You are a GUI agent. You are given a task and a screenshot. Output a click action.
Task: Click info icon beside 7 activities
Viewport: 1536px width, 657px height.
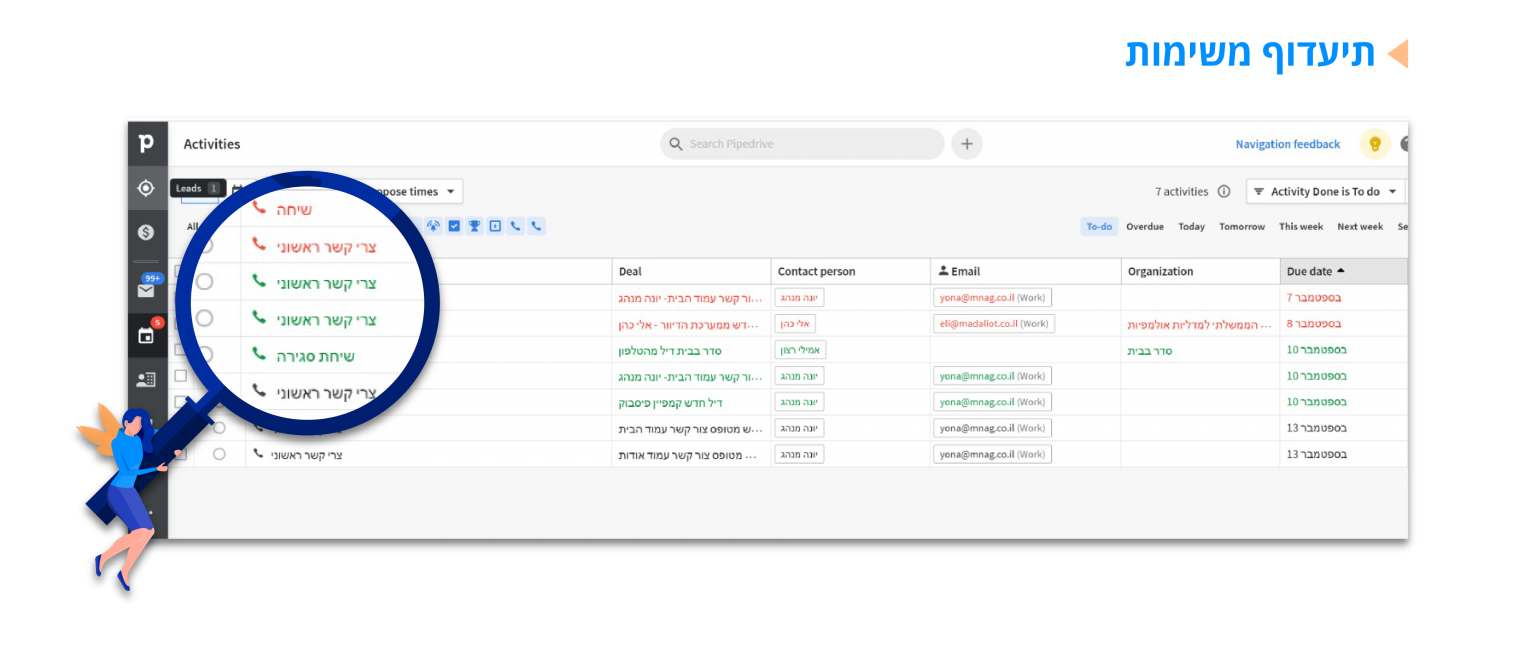1224,191
